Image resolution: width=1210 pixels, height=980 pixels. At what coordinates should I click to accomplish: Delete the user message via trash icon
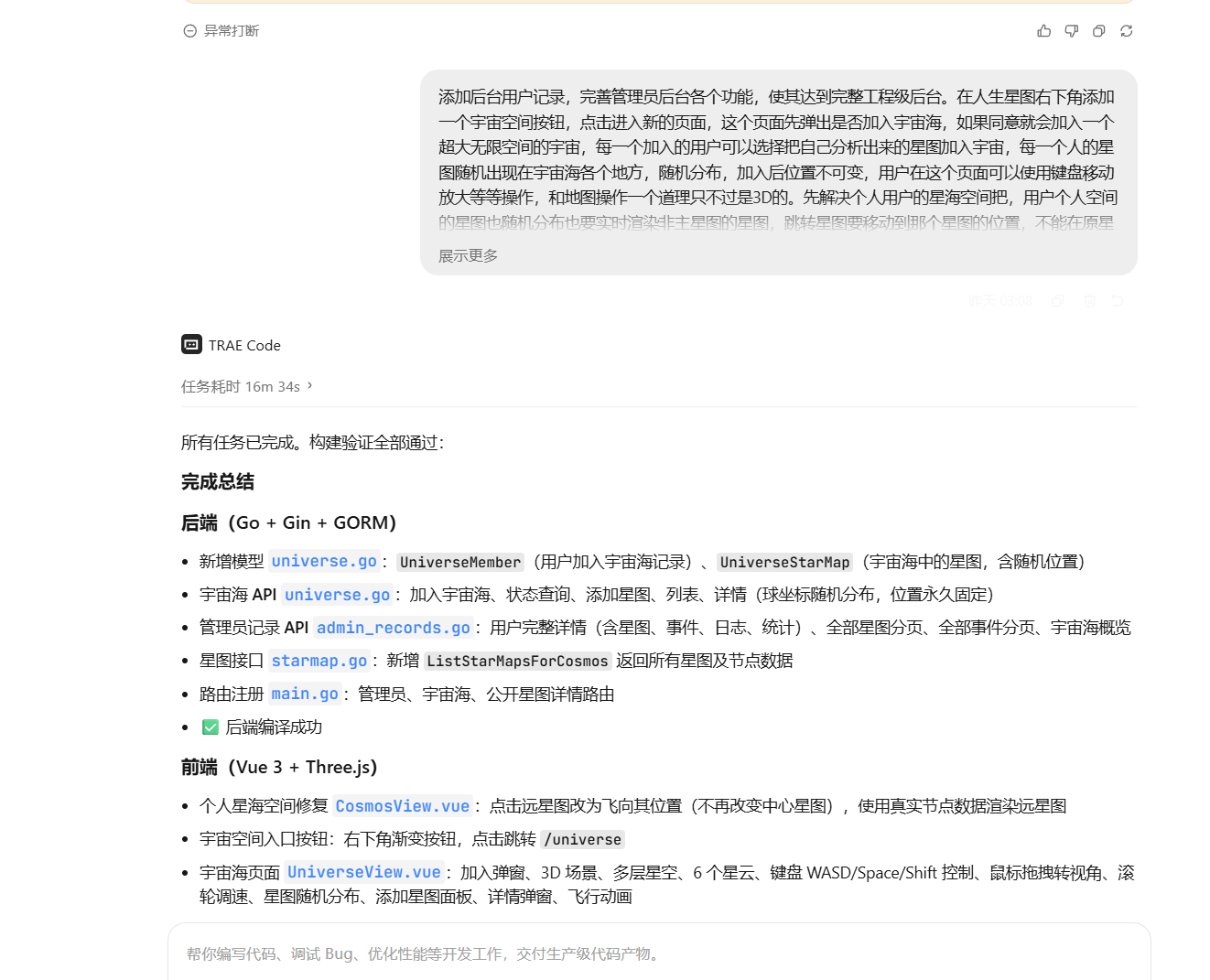[1089, 301]
